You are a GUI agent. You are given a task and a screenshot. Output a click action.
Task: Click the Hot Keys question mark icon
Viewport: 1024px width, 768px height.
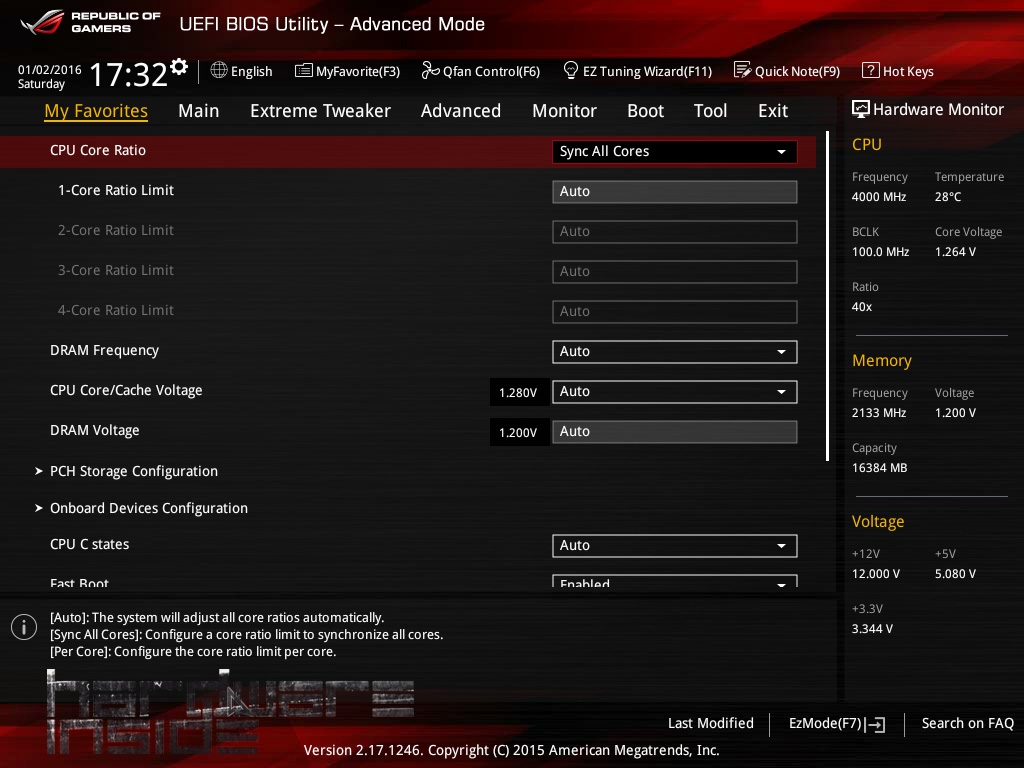pyautogui.click(x=871, y=70)
